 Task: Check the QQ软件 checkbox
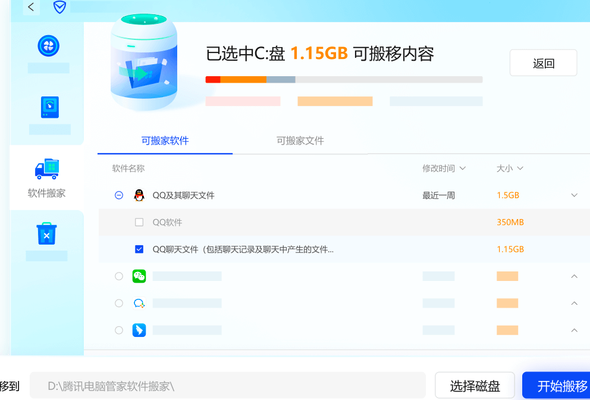tap(139, 222)
